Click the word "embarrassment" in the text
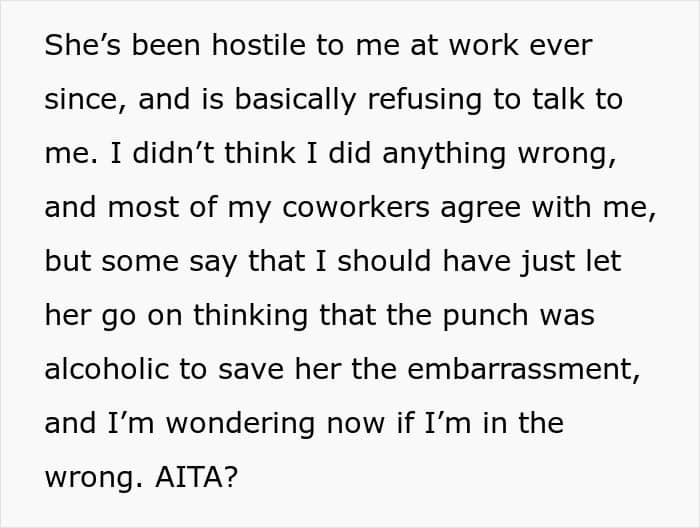700x528 pixels. 523,370
